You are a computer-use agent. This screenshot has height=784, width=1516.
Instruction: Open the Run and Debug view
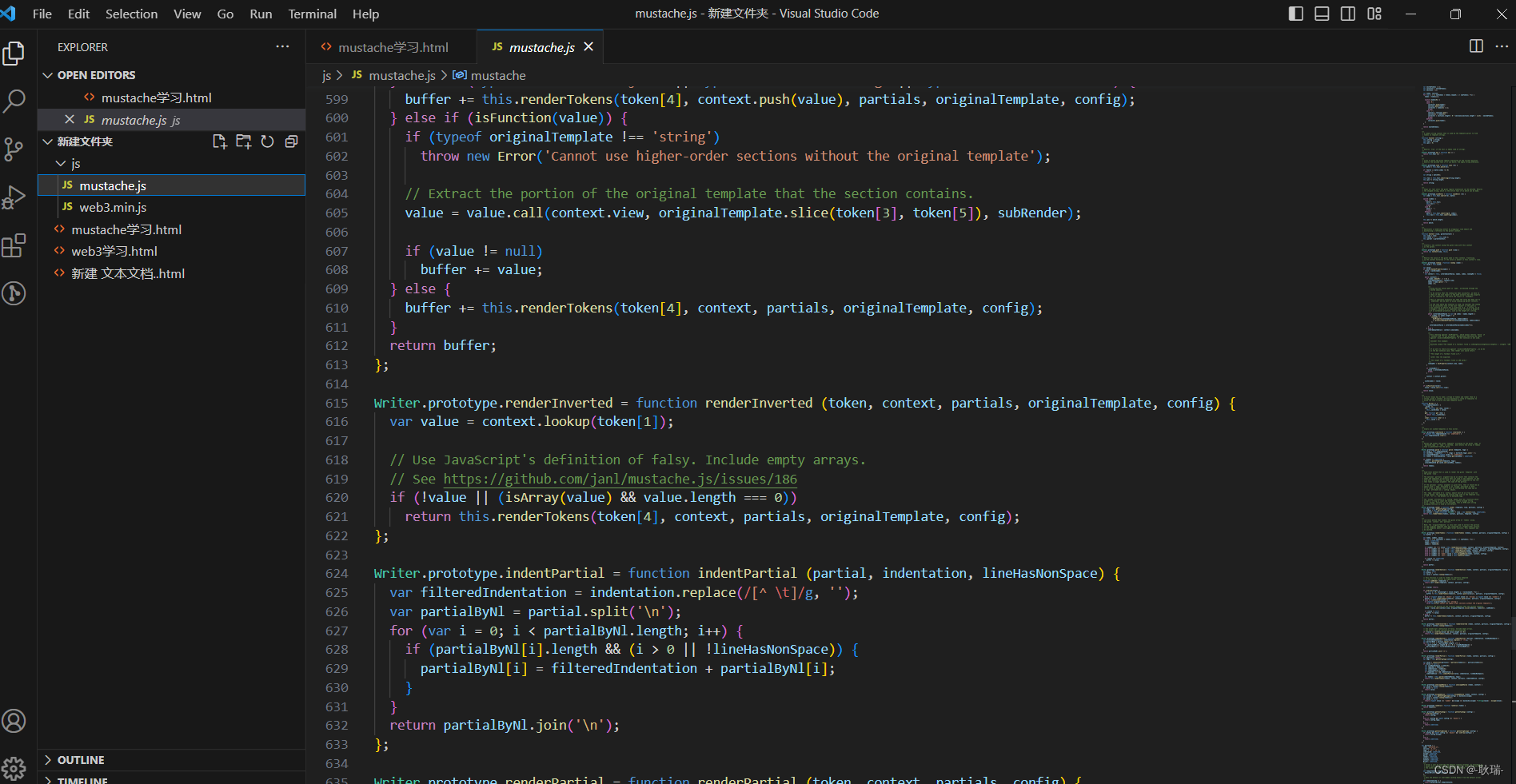click(x=14, y=197)
